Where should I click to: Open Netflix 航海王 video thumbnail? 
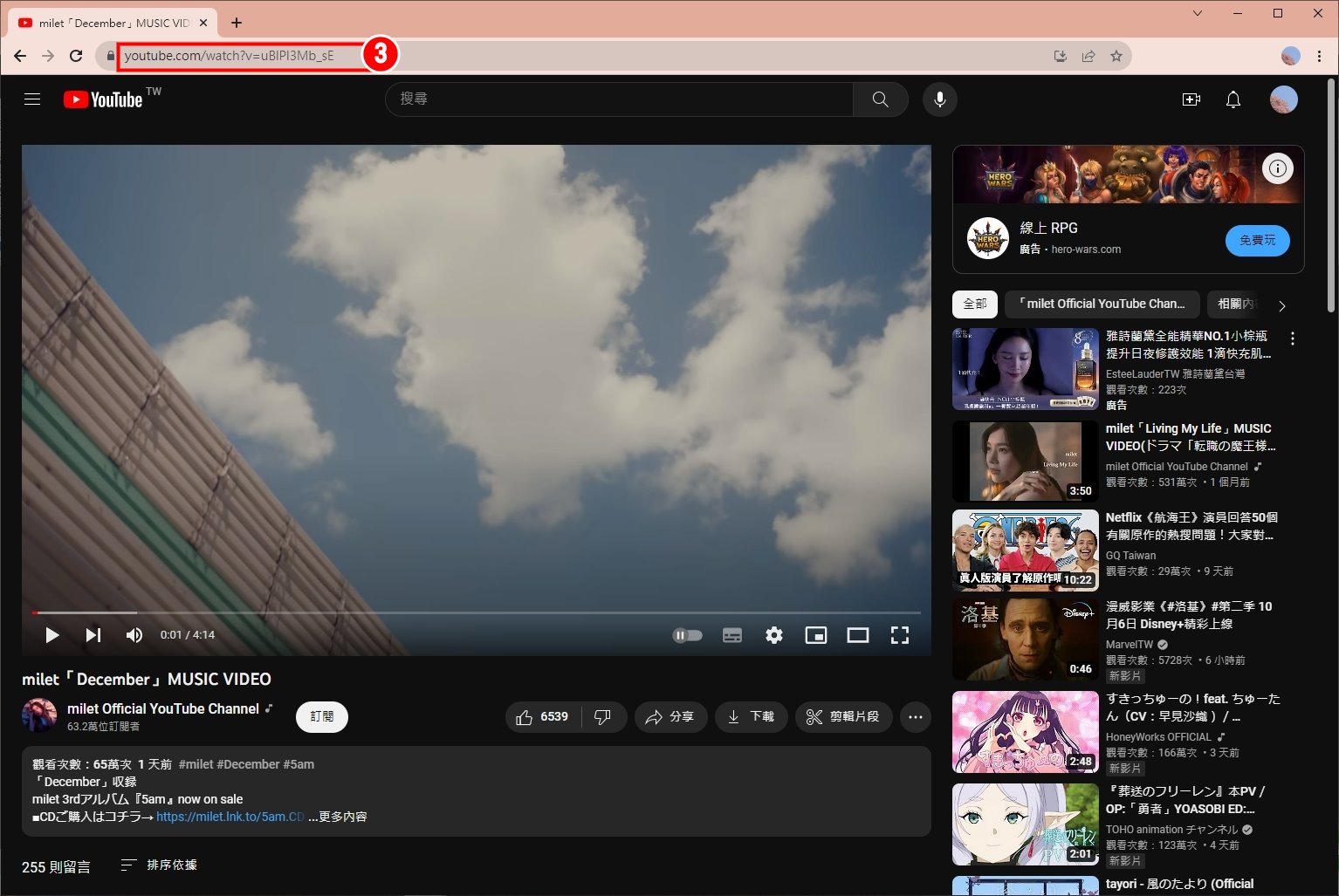[x=1026, y=551]
